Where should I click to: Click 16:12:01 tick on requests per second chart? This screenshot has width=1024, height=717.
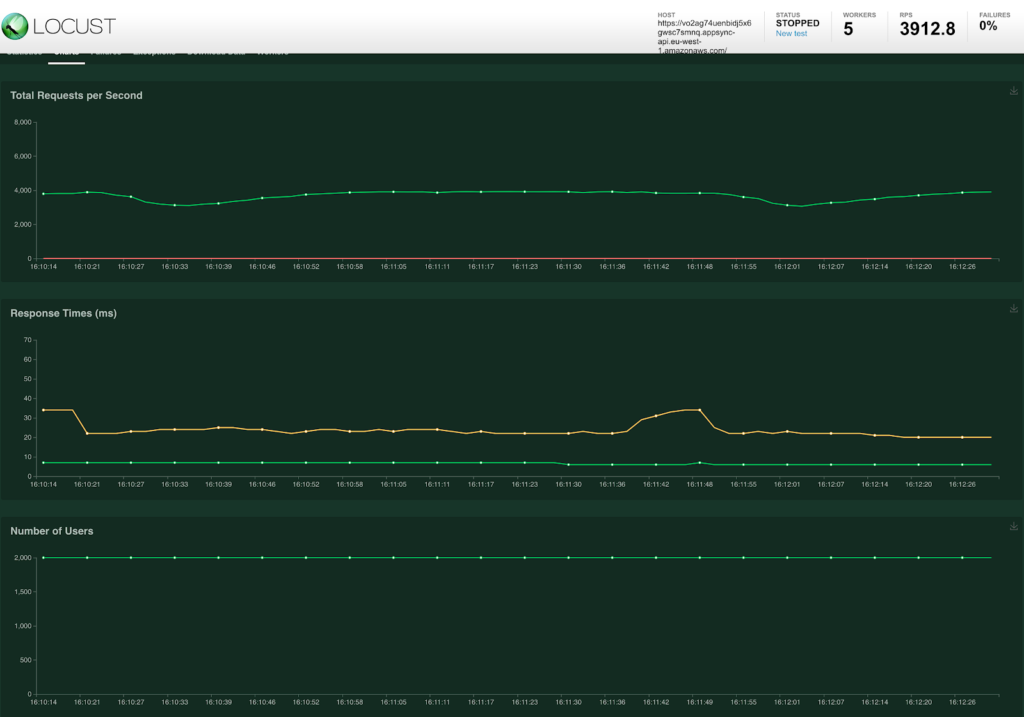pyautogui.click(x=787, y=266)
